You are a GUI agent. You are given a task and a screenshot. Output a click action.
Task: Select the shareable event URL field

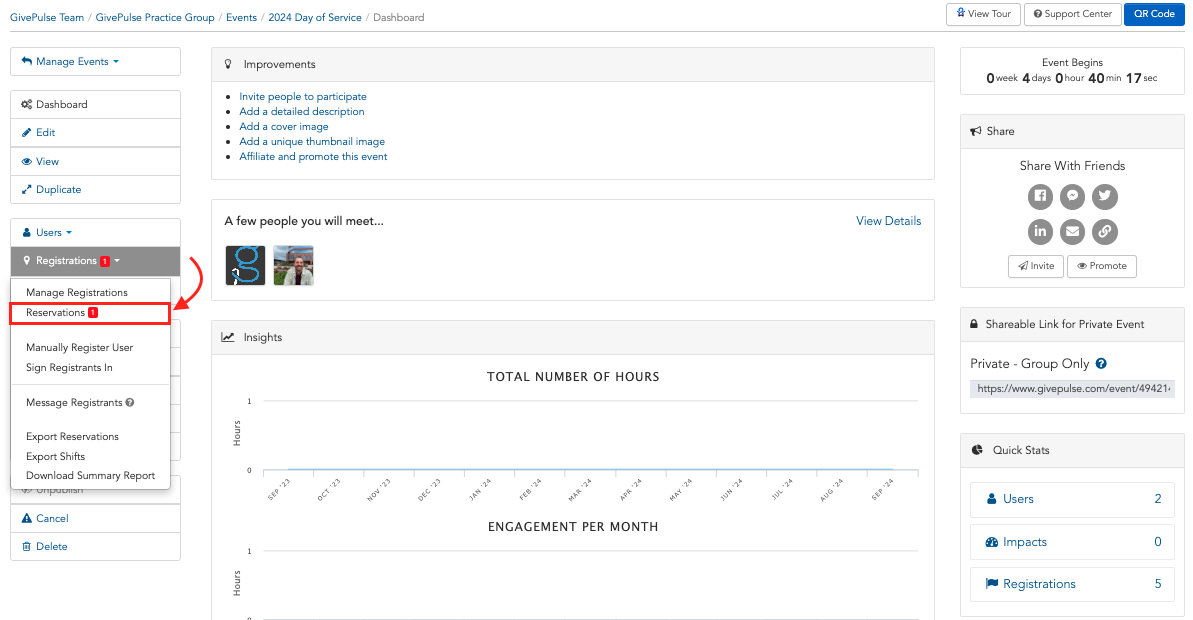coord(1072,389)
